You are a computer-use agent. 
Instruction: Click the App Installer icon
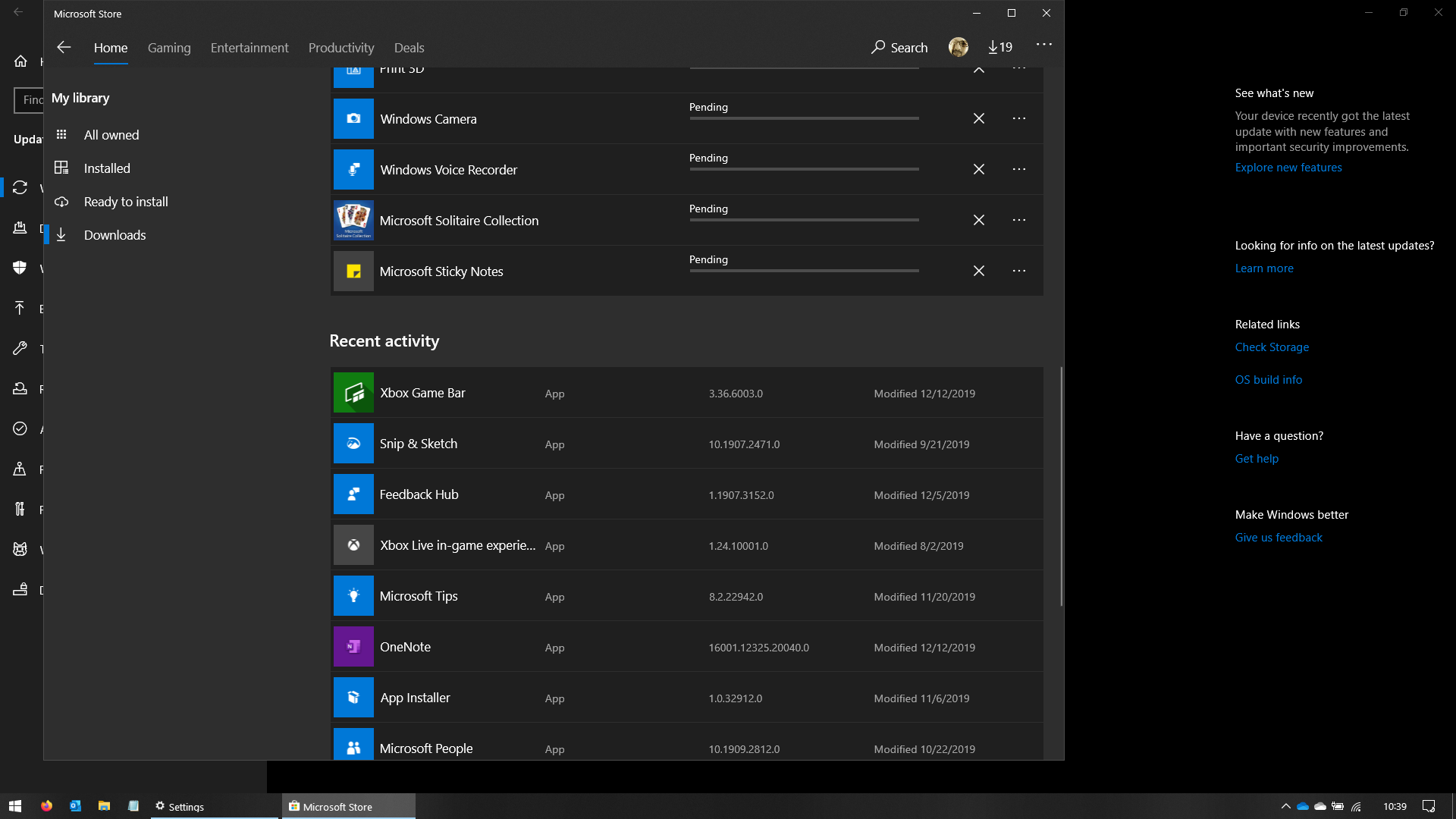[353, 698]
